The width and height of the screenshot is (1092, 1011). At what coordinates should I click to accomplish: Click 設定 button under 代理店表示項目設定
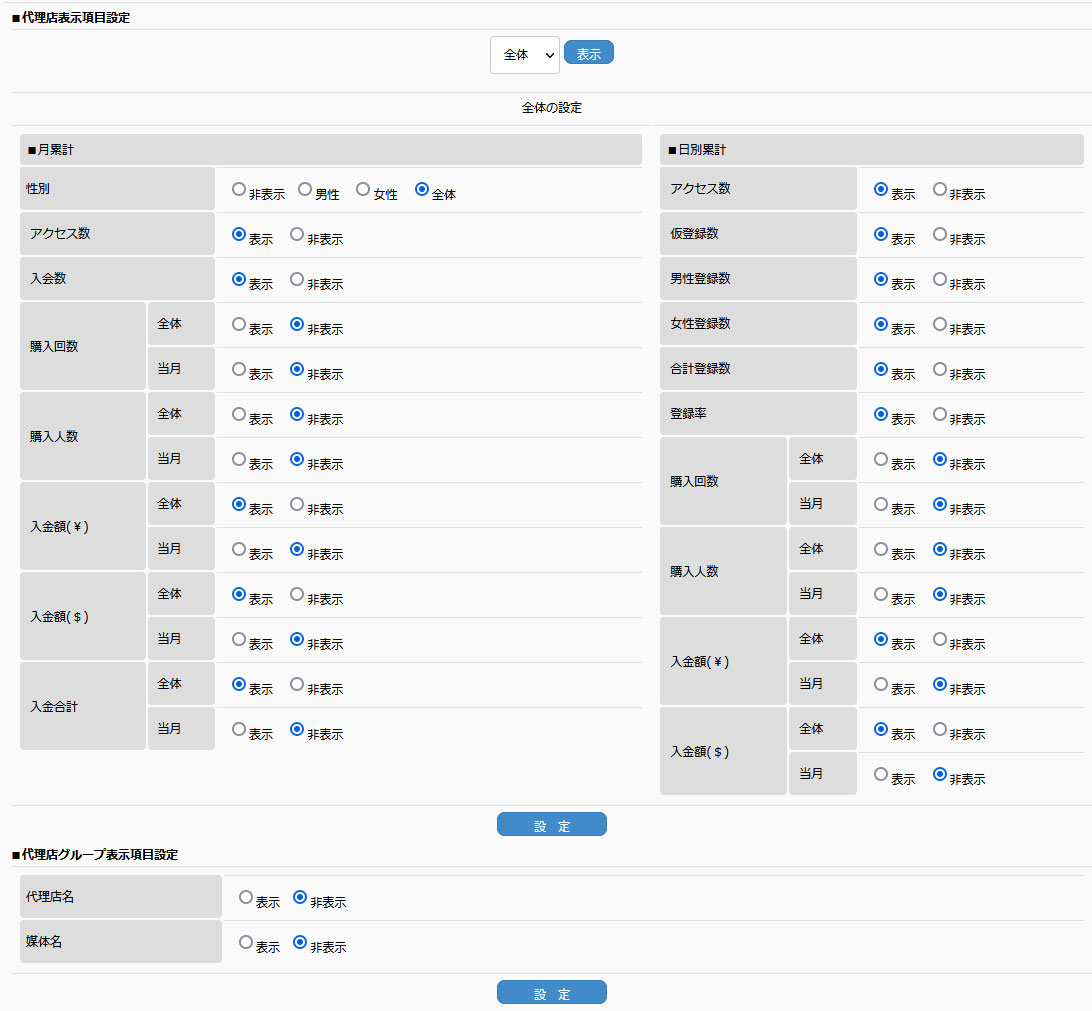(x=551, y=824)
